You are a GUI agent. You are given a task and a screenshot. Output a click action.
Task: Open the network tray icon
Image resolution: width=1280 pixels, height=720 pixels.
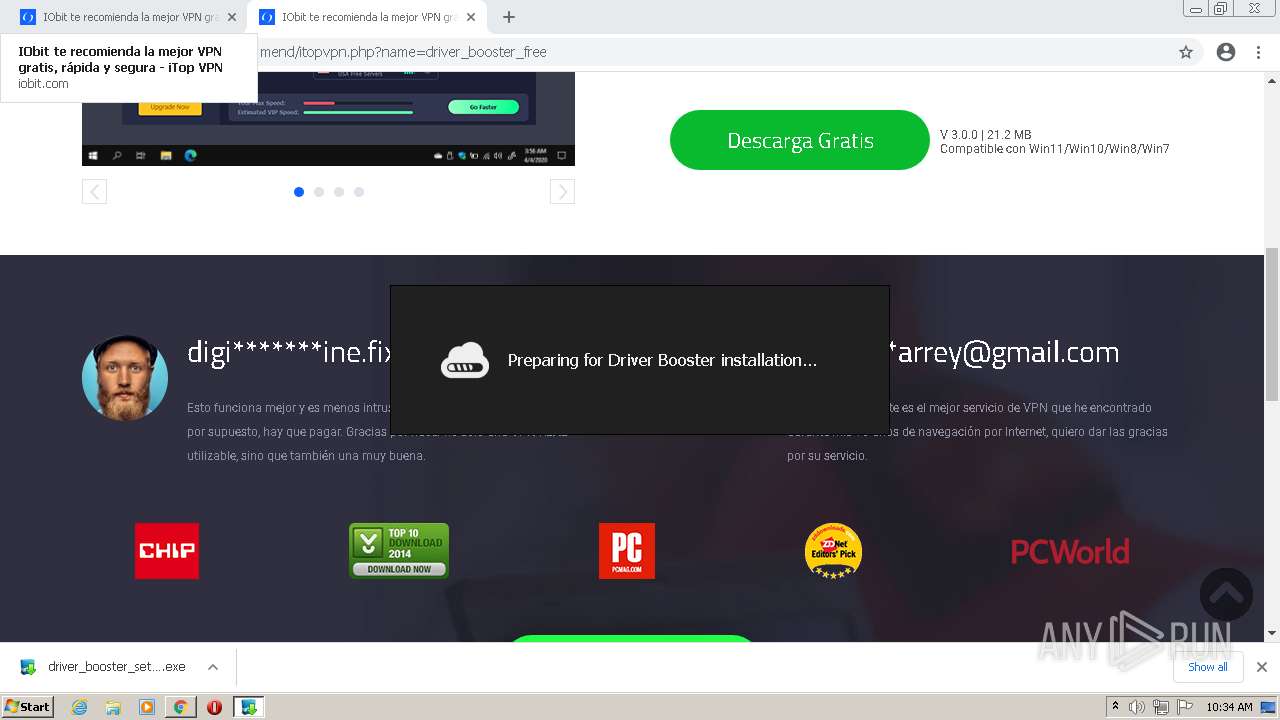pos(1161,707)
